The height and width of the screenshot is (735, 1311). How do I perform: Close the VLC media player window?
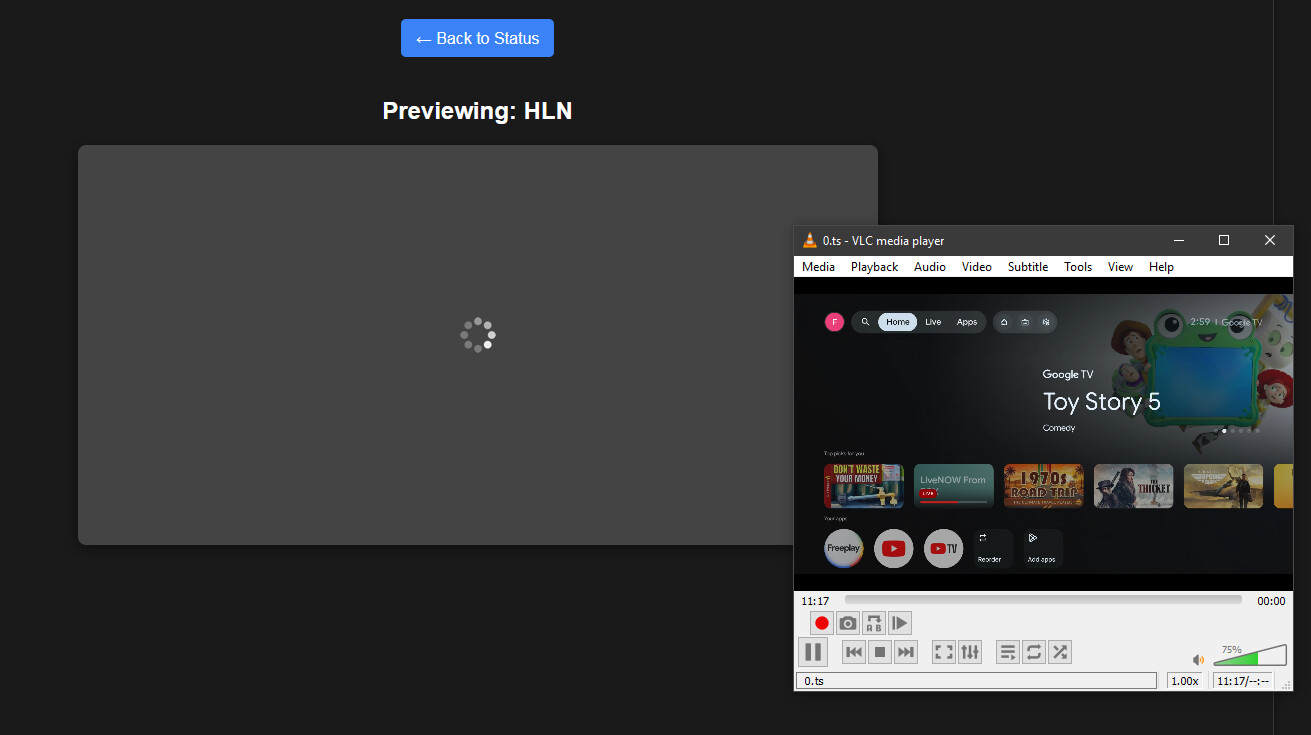pos(1270,240)
